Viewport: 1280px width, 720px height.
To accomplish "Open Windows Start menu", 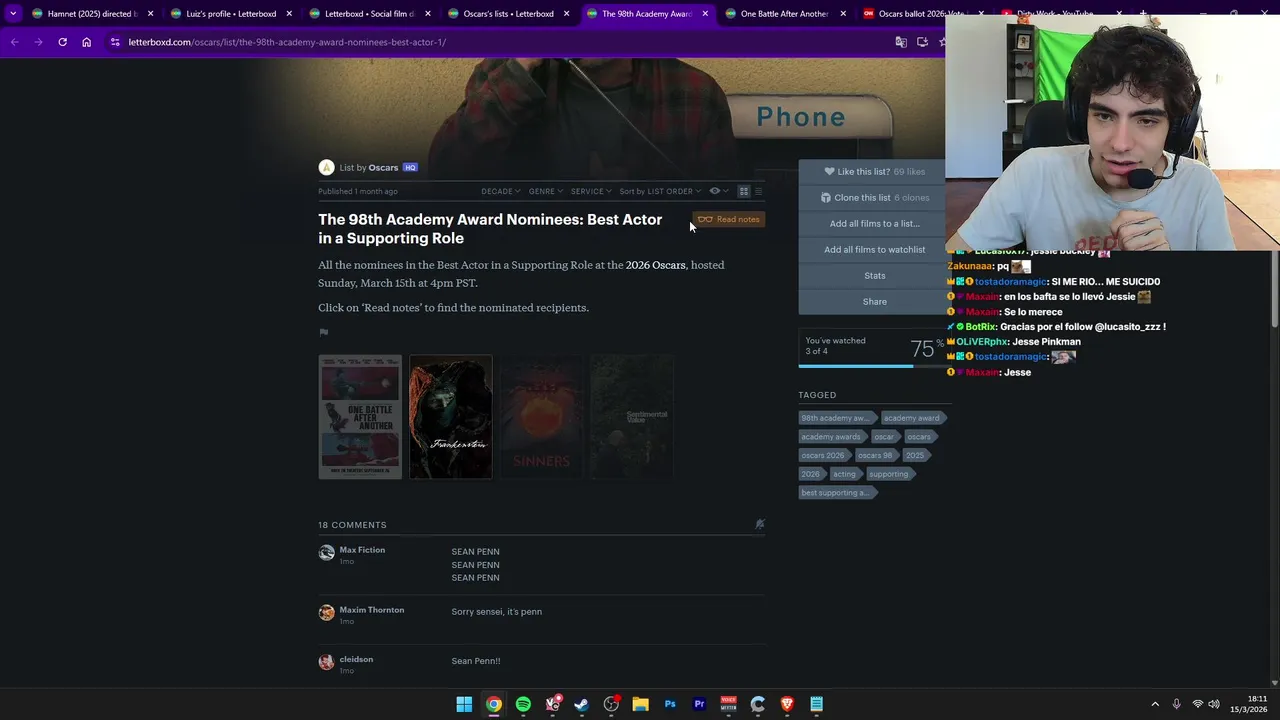I will click(464, 704).
